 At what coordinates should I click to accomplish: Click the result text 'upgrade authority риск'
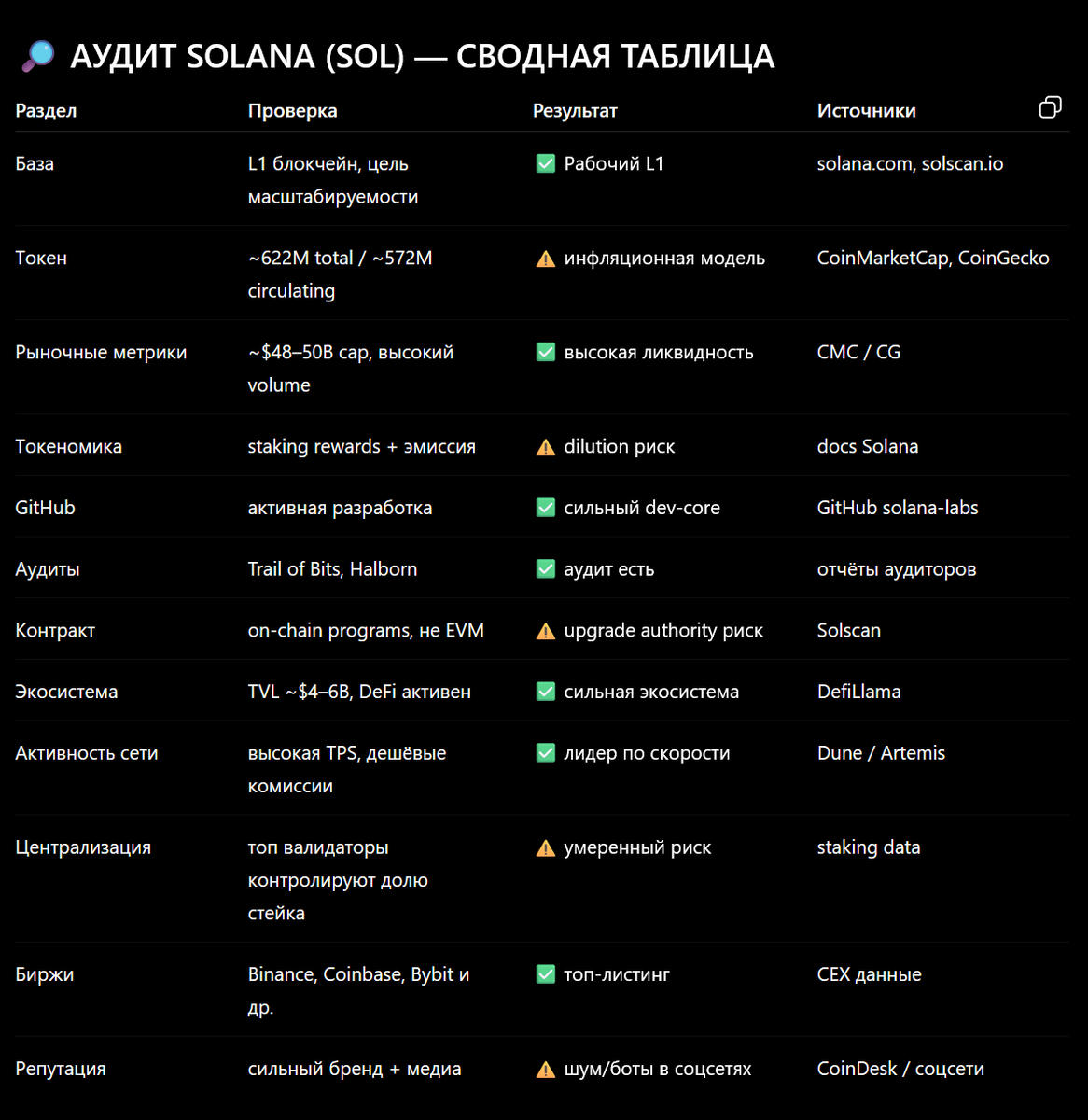[x=663, y=630]
